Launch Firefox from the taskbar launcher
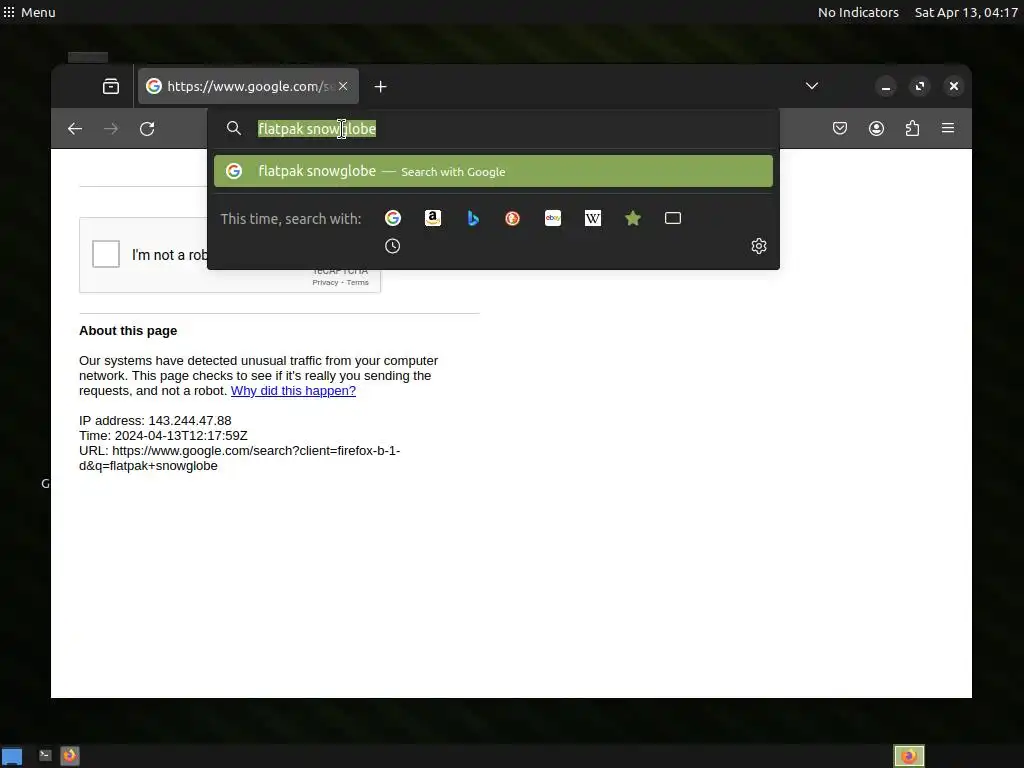 (70, 756)
